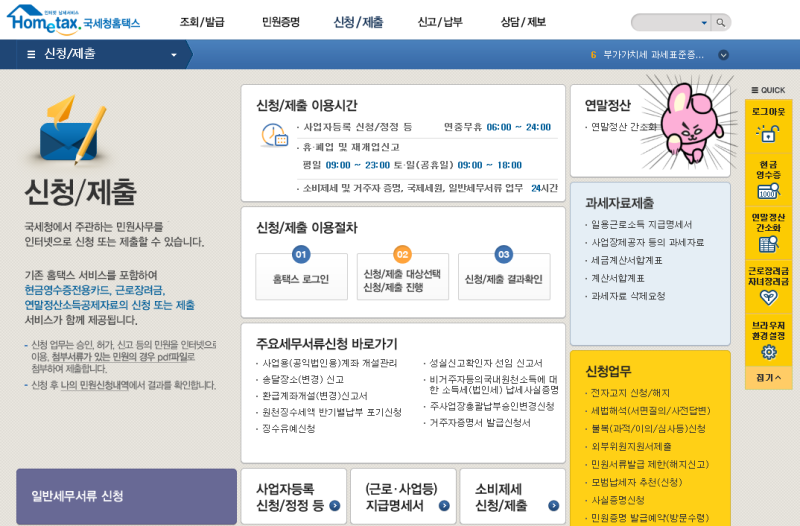Open 계산서합계표 link

click(617, 278)
